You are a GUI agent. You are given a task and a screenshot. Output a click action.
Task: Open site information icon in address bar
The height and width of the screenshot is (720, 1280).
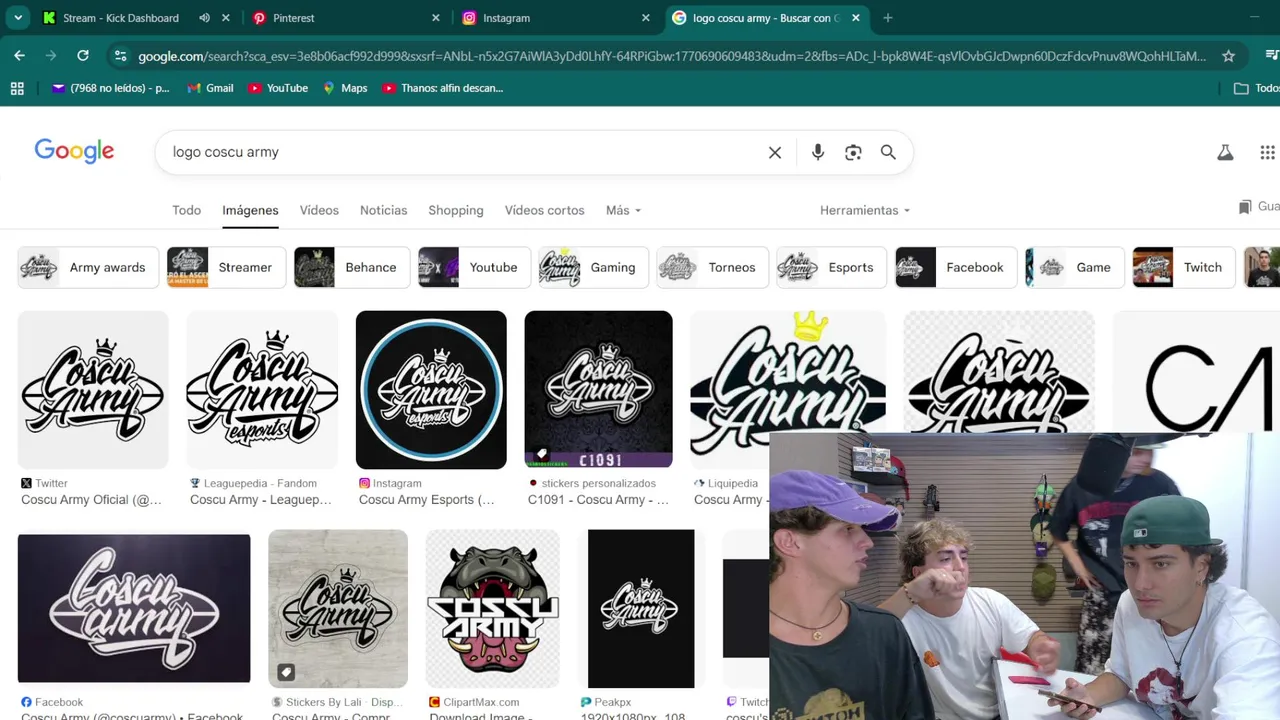tap(120, 56)
